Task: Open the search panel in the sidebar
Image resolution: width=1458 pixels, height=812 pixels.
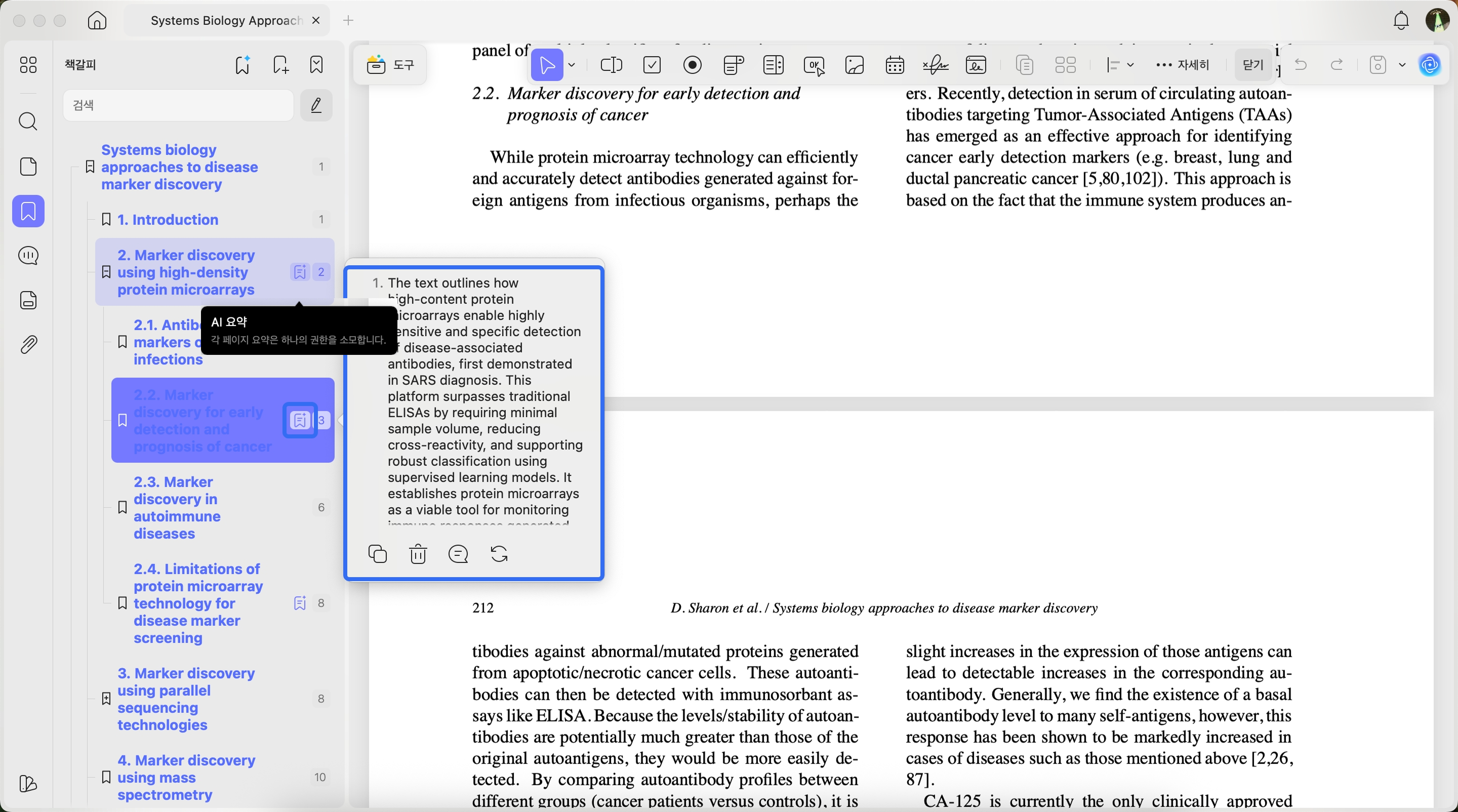Action: [x=28, y=122]
